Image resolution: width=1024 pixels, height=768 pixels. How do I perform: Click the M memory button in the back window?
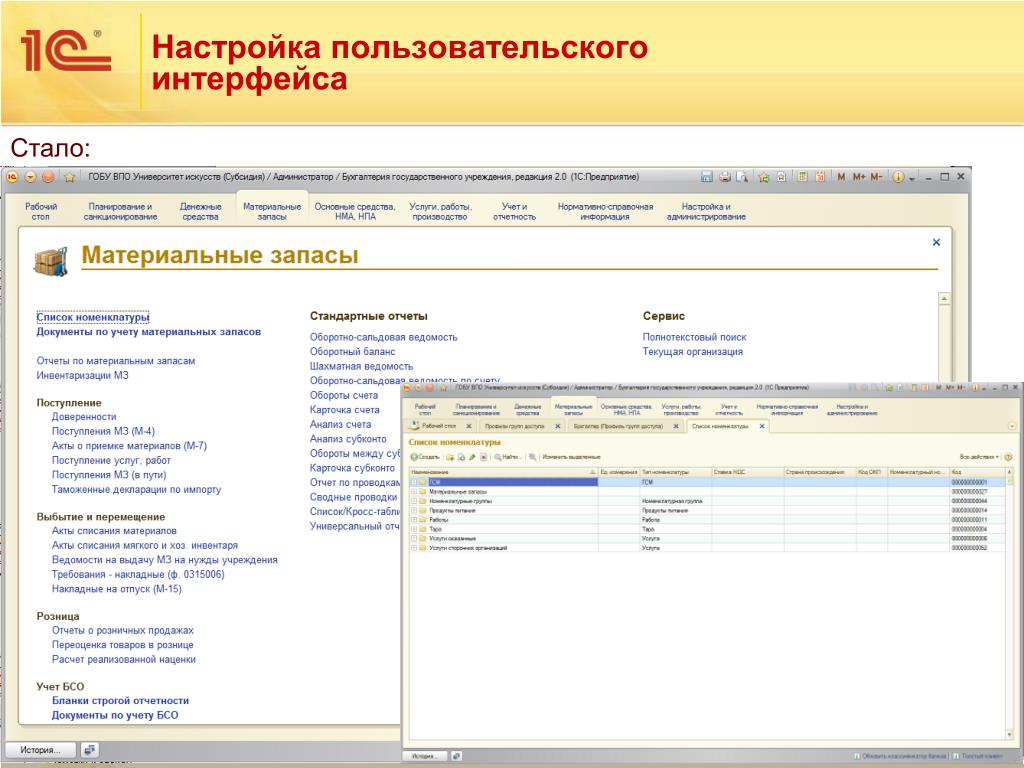841,177
